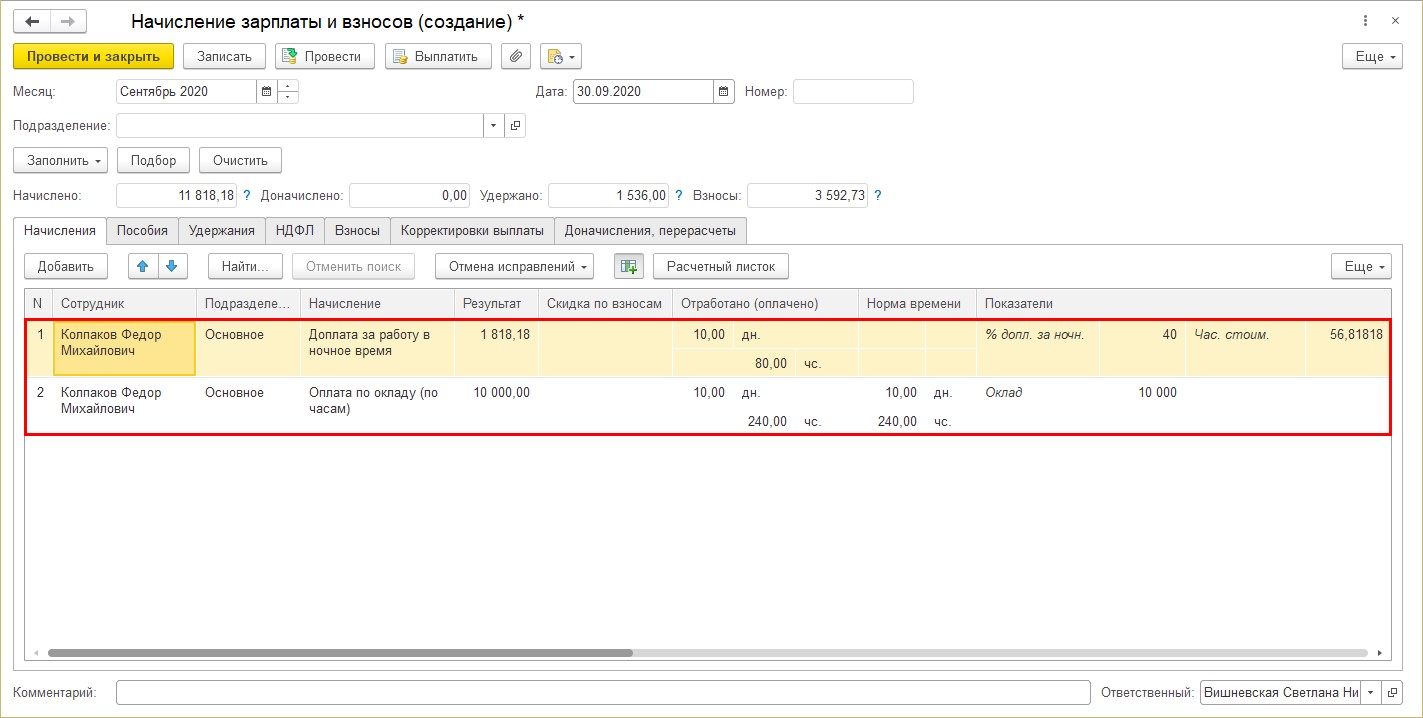The image size is (1423, 718).
Task: Click the Добавить button
Action: (65, 266)
